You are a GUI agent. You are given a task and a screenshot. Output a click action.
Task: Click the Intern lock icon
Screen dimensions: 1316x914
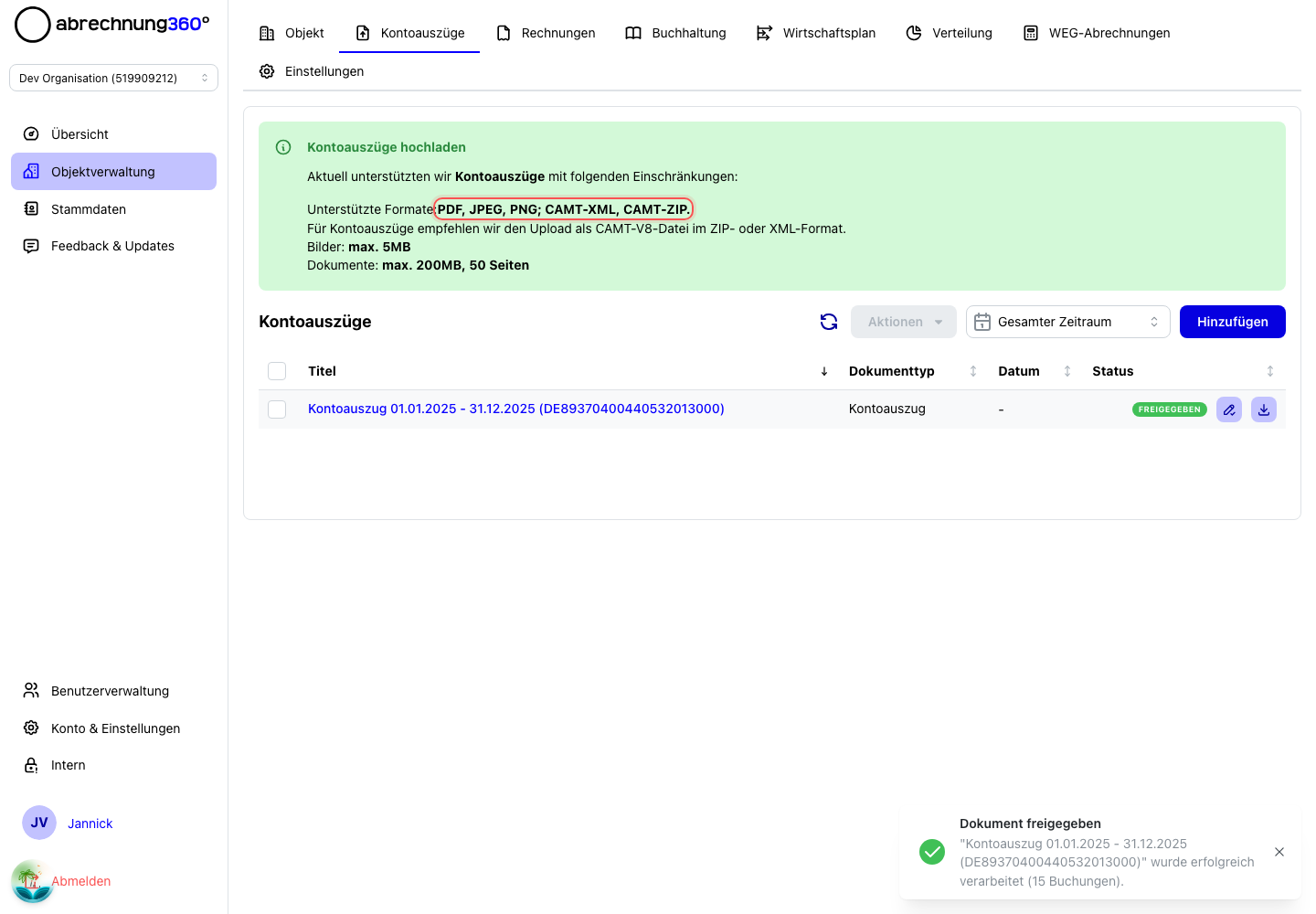(x=31, y=765)
